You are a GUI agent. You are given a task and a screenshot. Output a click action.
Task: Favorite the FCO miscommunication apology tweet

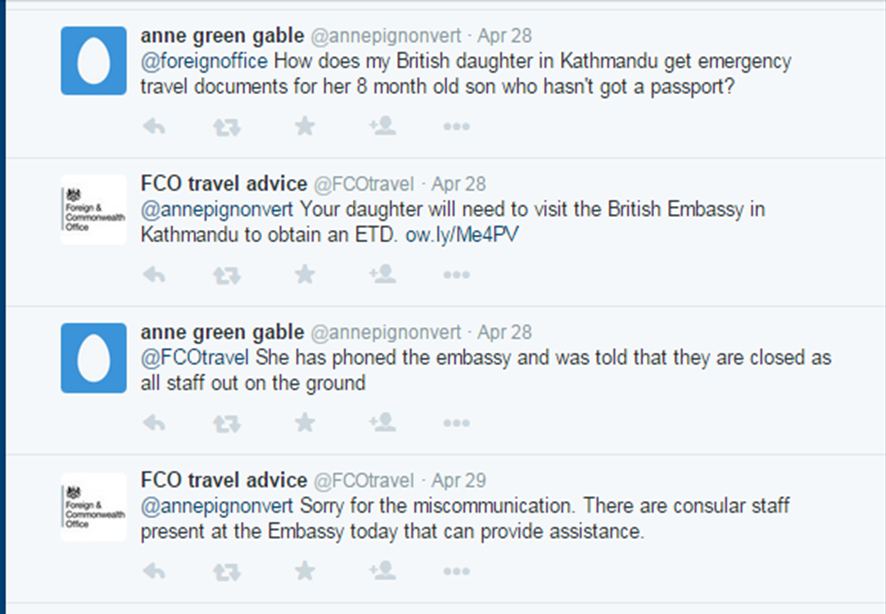click(304, 571)
